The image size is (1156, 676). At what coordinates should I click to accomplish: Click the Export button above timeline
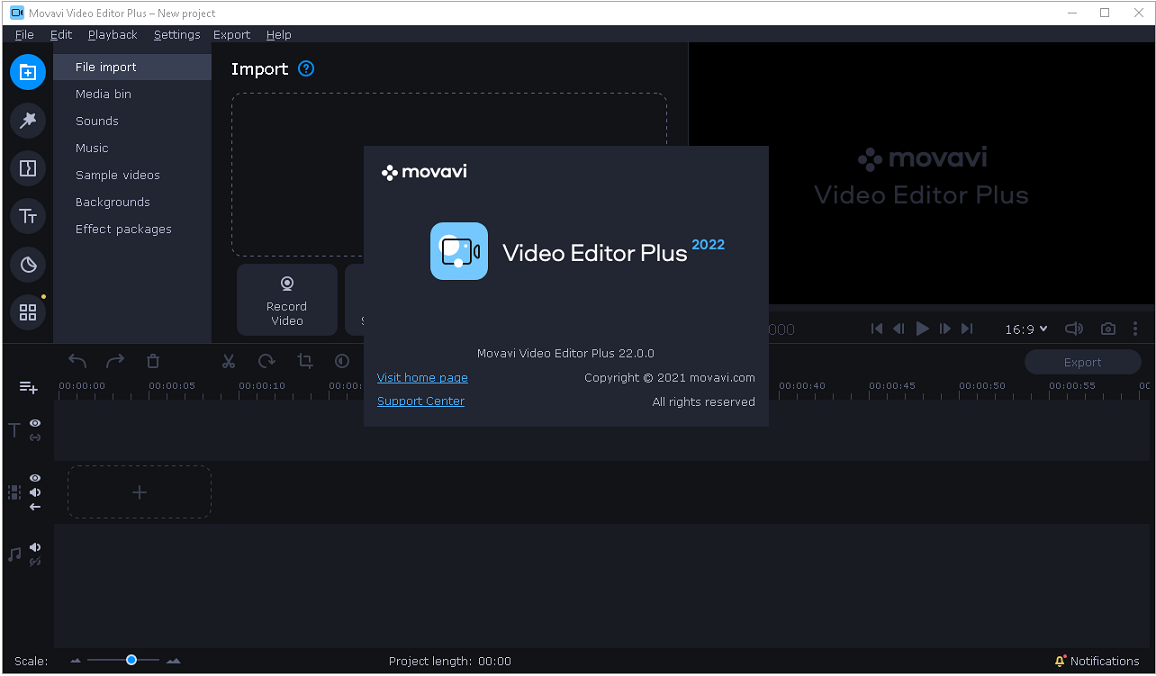tap(1082, 362)
